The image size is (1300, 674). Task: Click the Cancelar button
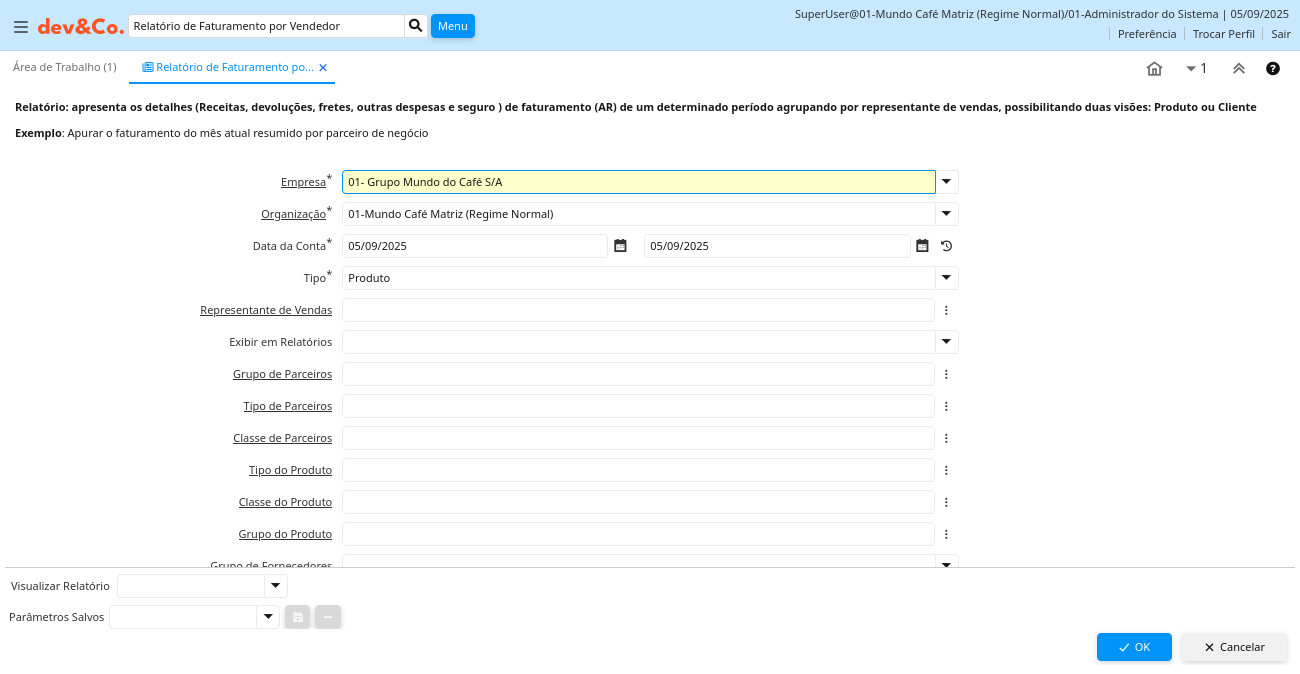click(1234, 647)
